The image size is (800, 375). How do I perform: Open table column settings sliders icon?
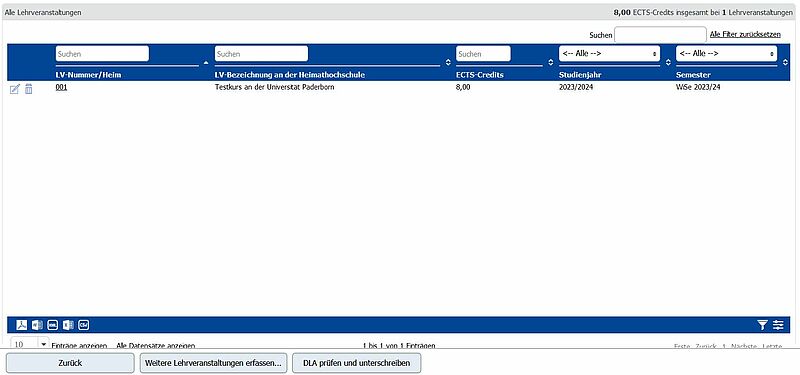778,324
